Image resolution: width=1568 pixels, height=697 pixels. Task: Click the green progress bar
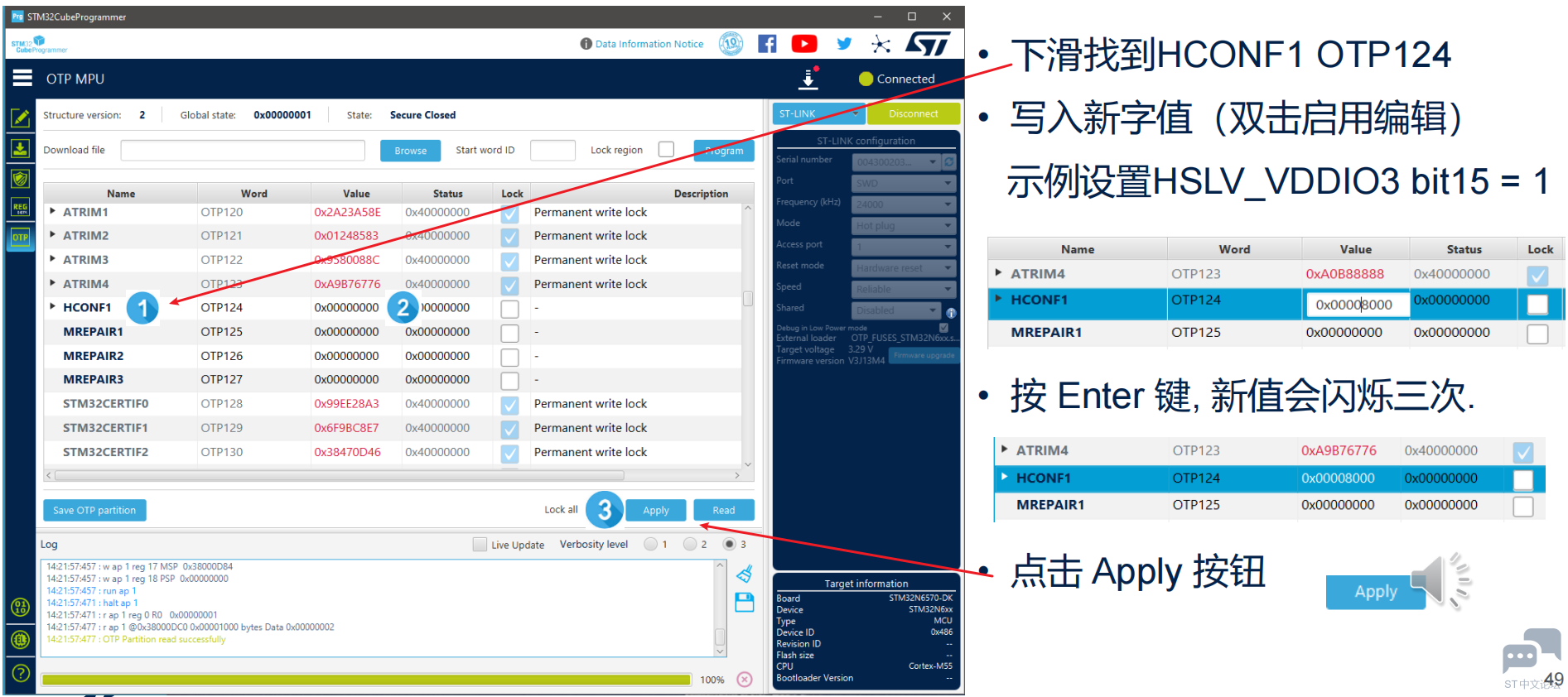pyautogui.click(x=366, y=680)
